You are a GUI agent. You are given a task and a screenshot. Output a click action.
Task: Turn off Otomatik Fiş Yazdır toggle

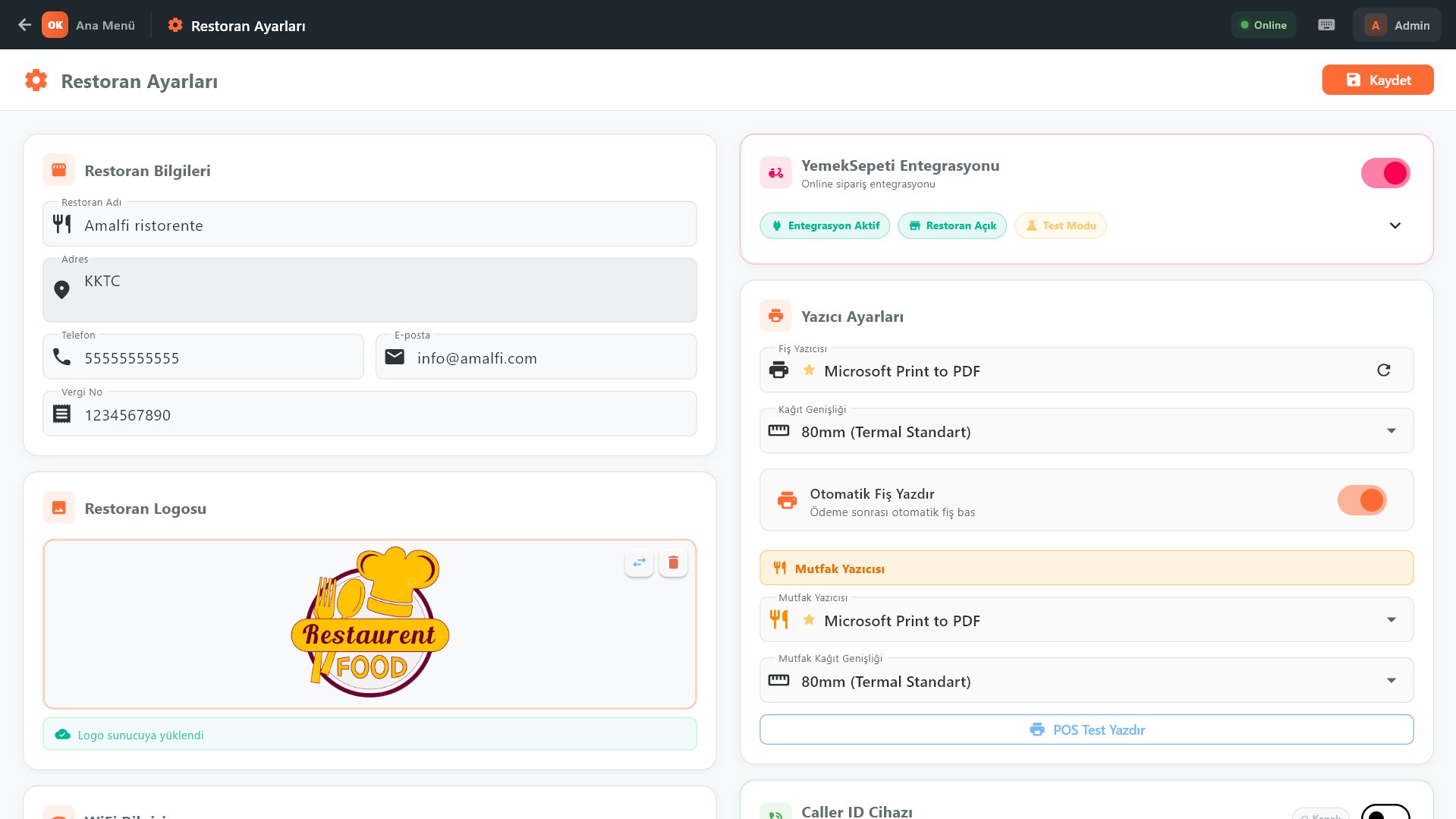[1362, 500]
